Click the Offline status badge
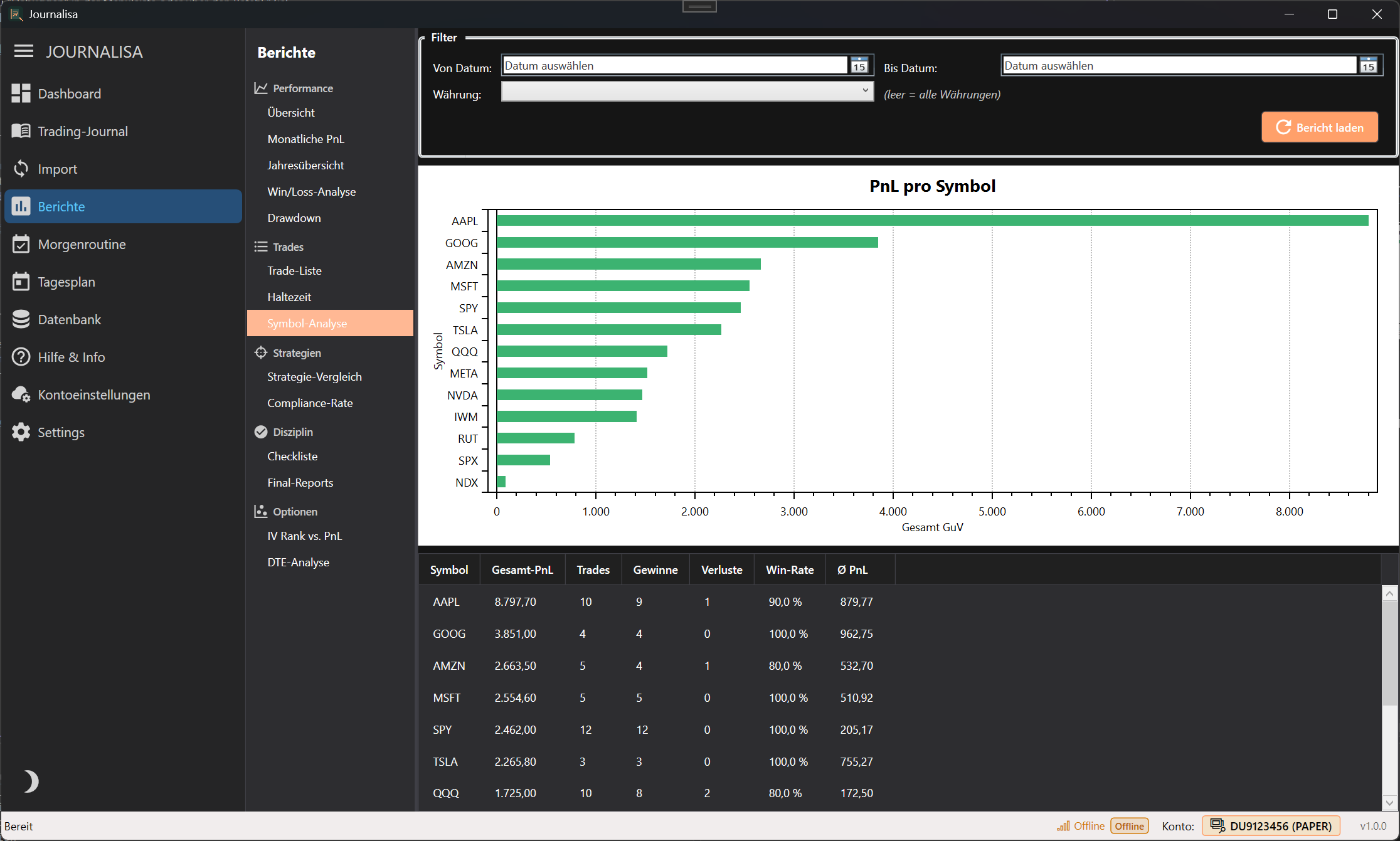Image resolution: width=1400 pixels, height=841 pixels. point(1129,826)
